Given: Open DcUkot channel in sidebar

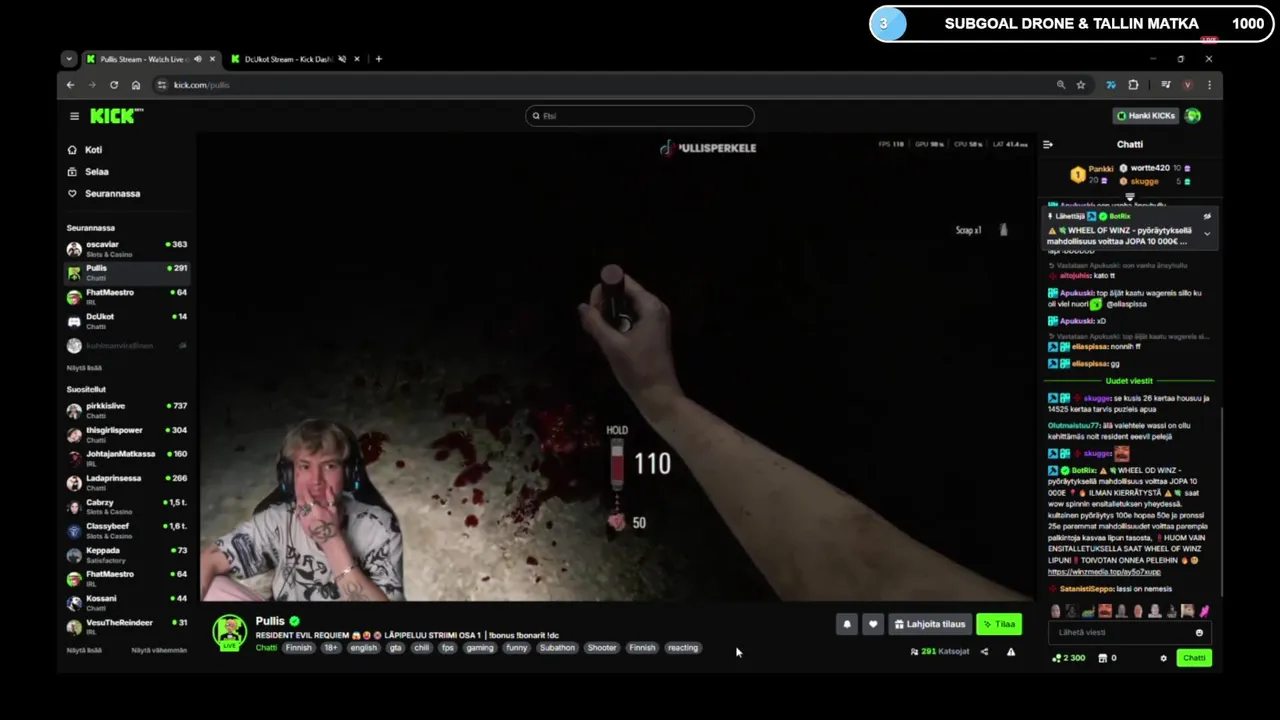Looking at the screenshot, I should [127, 321].
